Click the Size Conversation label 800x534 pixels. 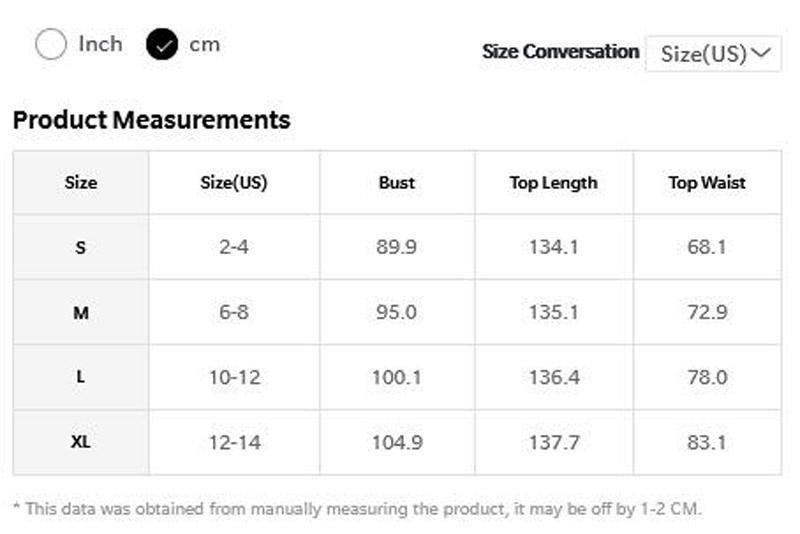(x=560, y=52)
